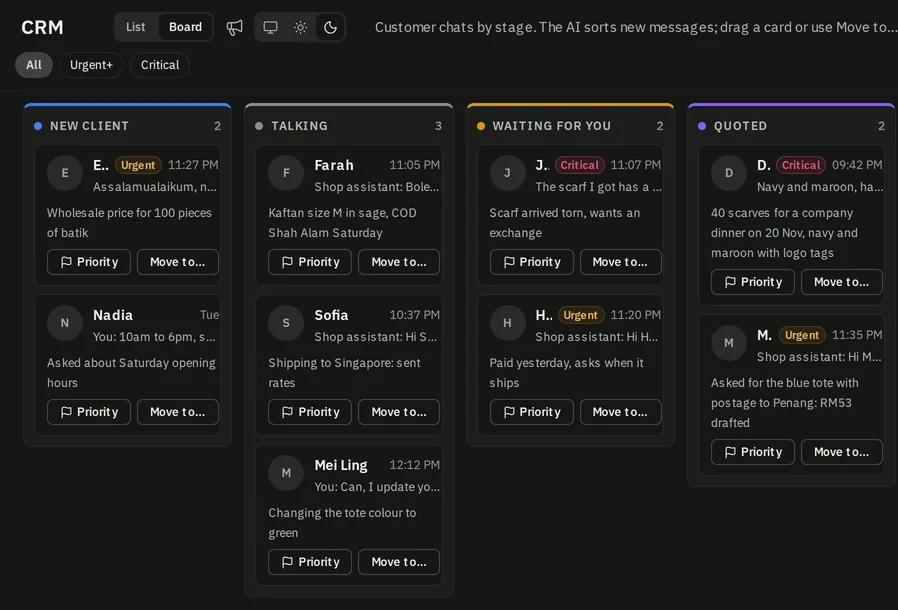The width and height of the screenshot is (898, 610).
Task: Click the M avatar on blue tote card
Action: pyautogui.click(x=728, y=343)
